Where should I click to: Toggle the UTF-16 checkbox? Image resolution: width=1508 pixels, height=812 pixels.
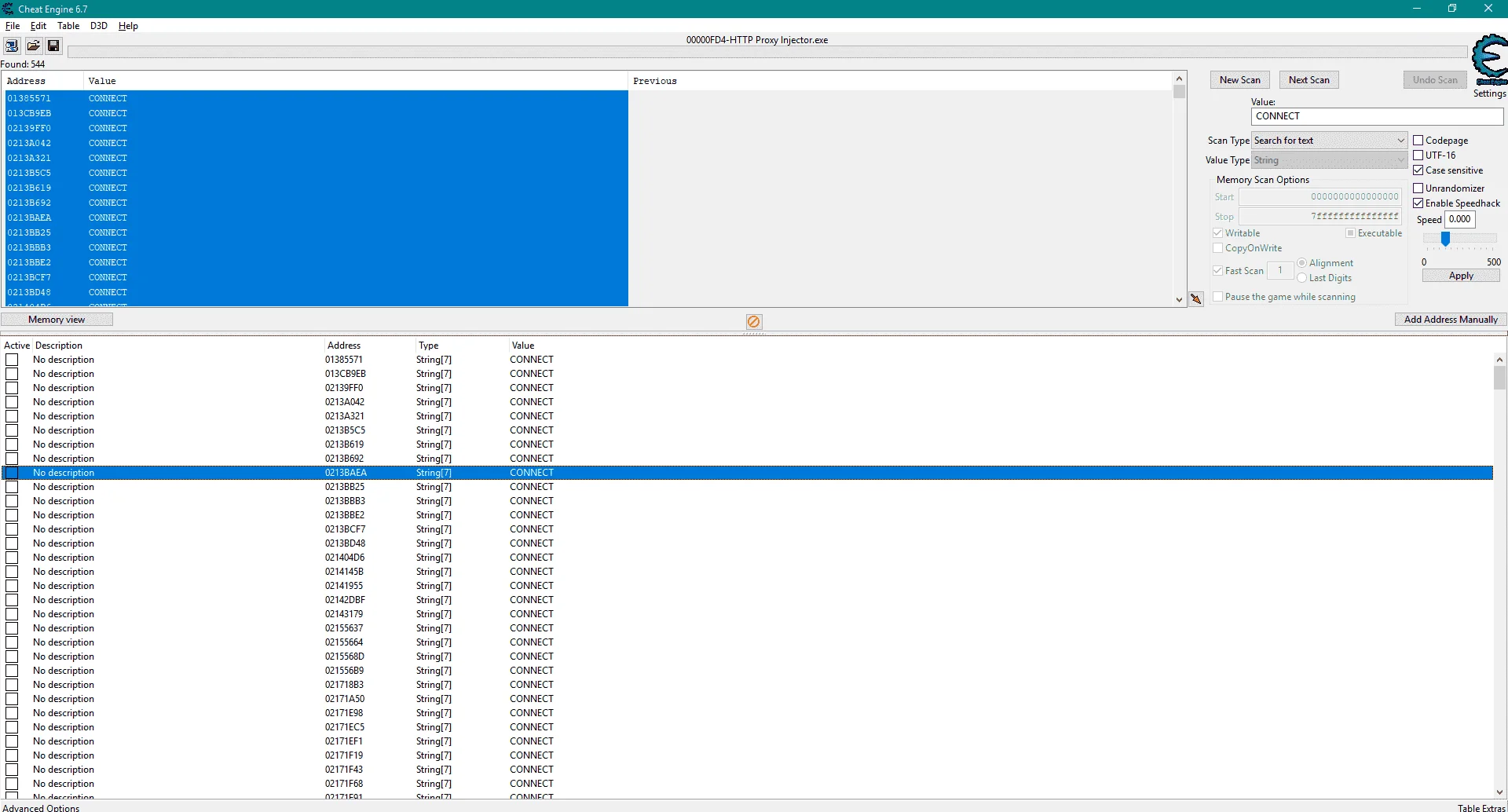(x=1418, y=155)
